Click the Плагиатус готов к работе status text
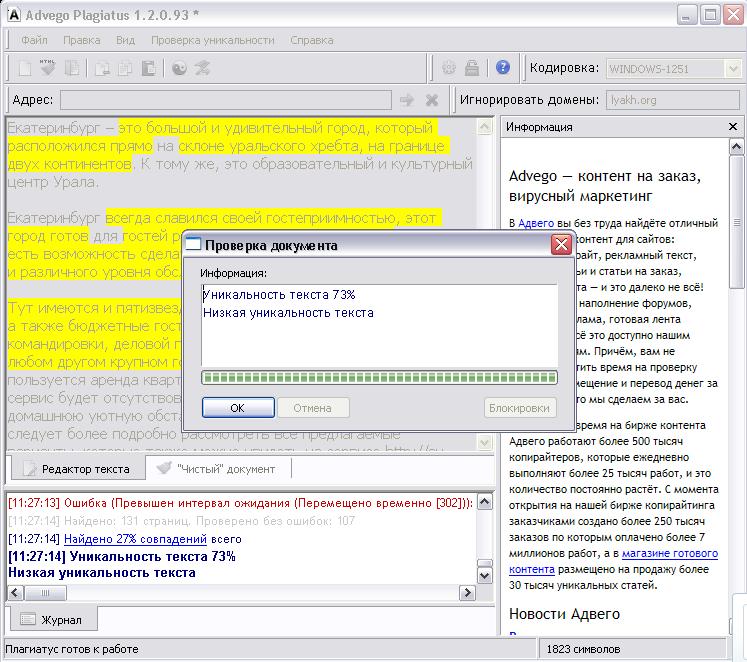Image resolution: width=747 pixels, height=662 pixels. [x=71, y=649]
